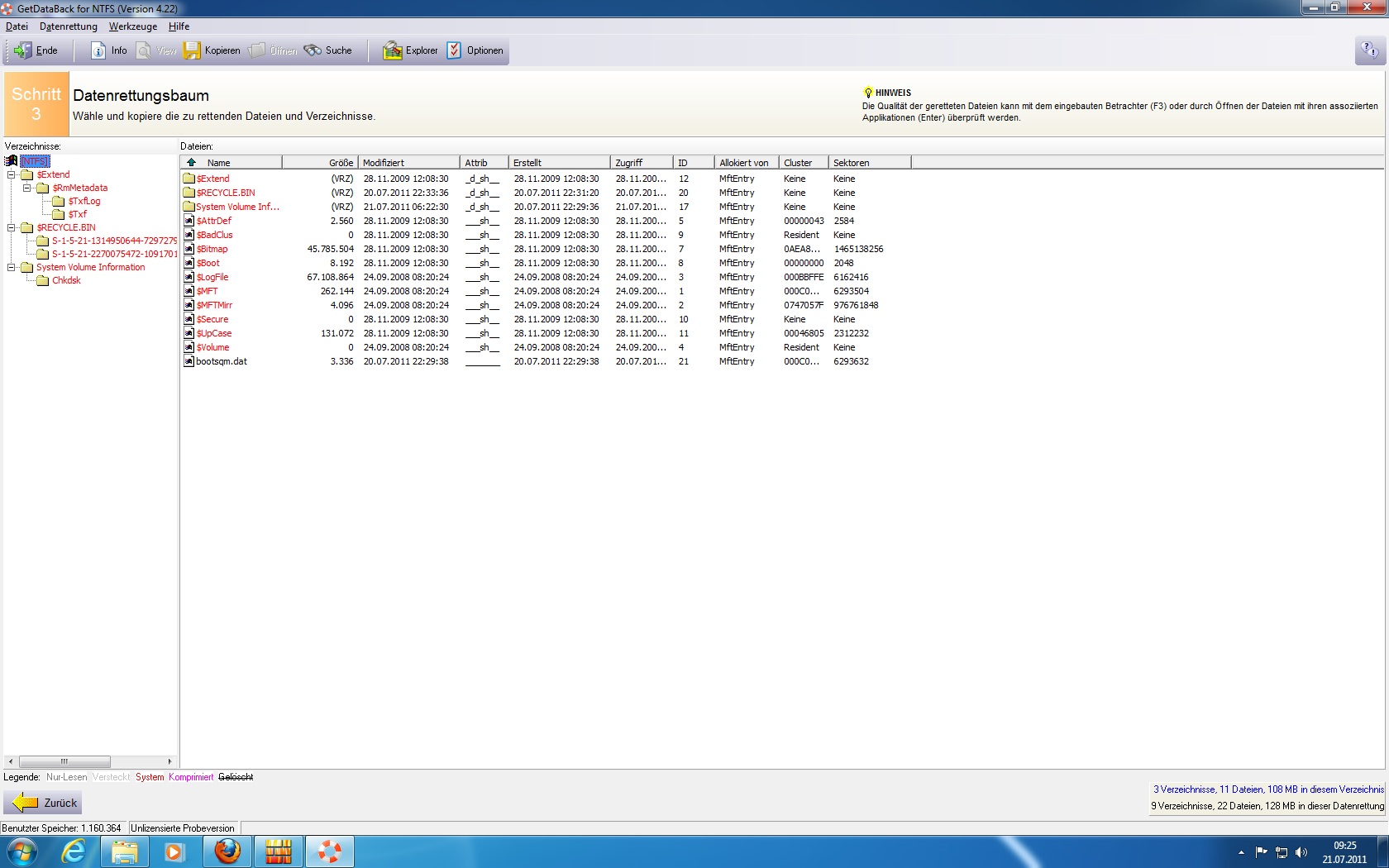The height and width of the screenshot is (868, 1389).
Task: Click tree scrollbar left arrow
Action: [x=10, y=761]
